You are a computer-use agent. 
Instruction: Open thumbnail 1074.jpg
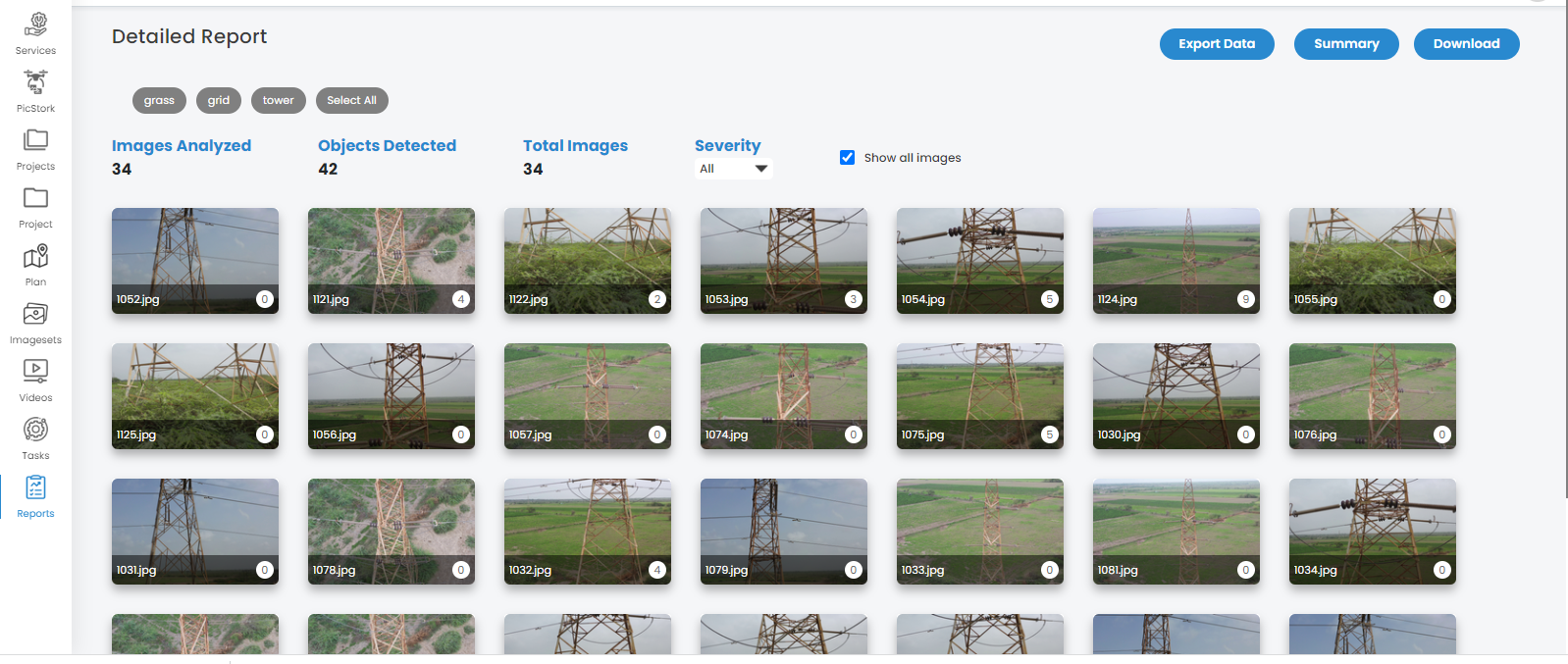784,396
